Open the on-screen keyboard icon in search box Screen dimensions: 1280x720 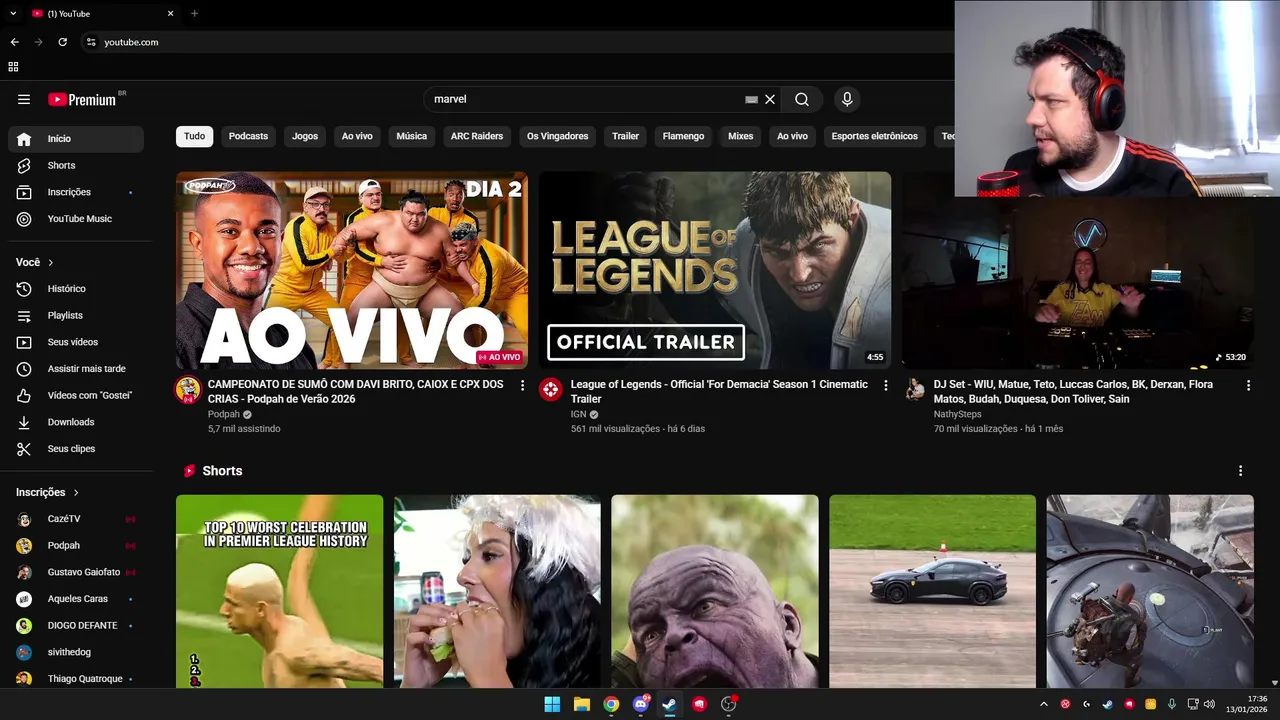coord(751,99)
